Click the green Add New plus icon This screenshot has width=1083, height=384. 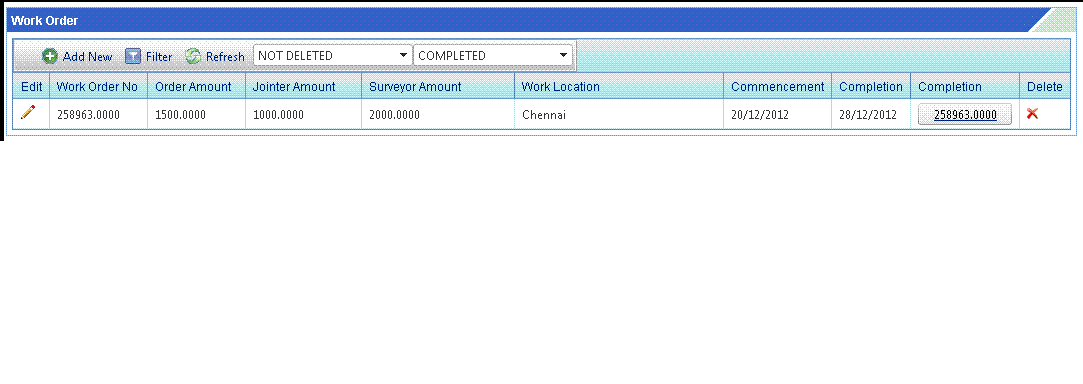(x=50, y=56)
